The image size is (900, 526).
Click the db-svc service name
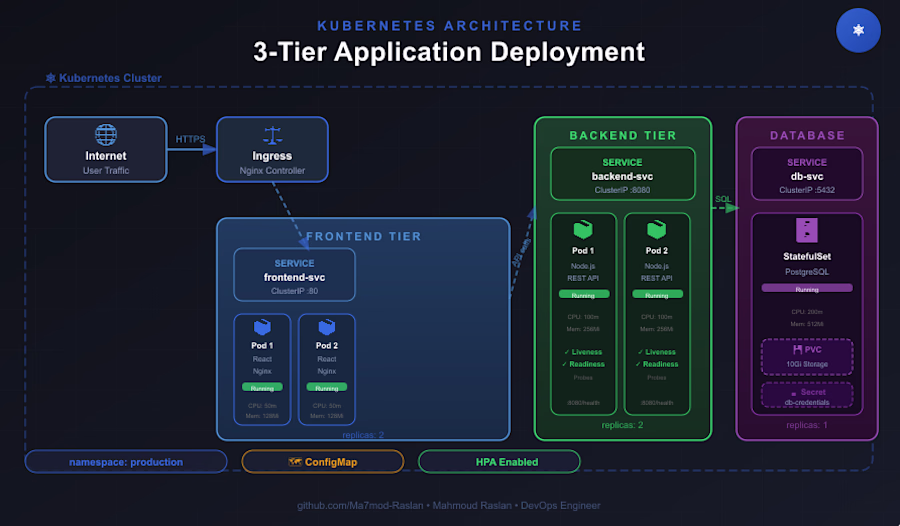point(807,176)
